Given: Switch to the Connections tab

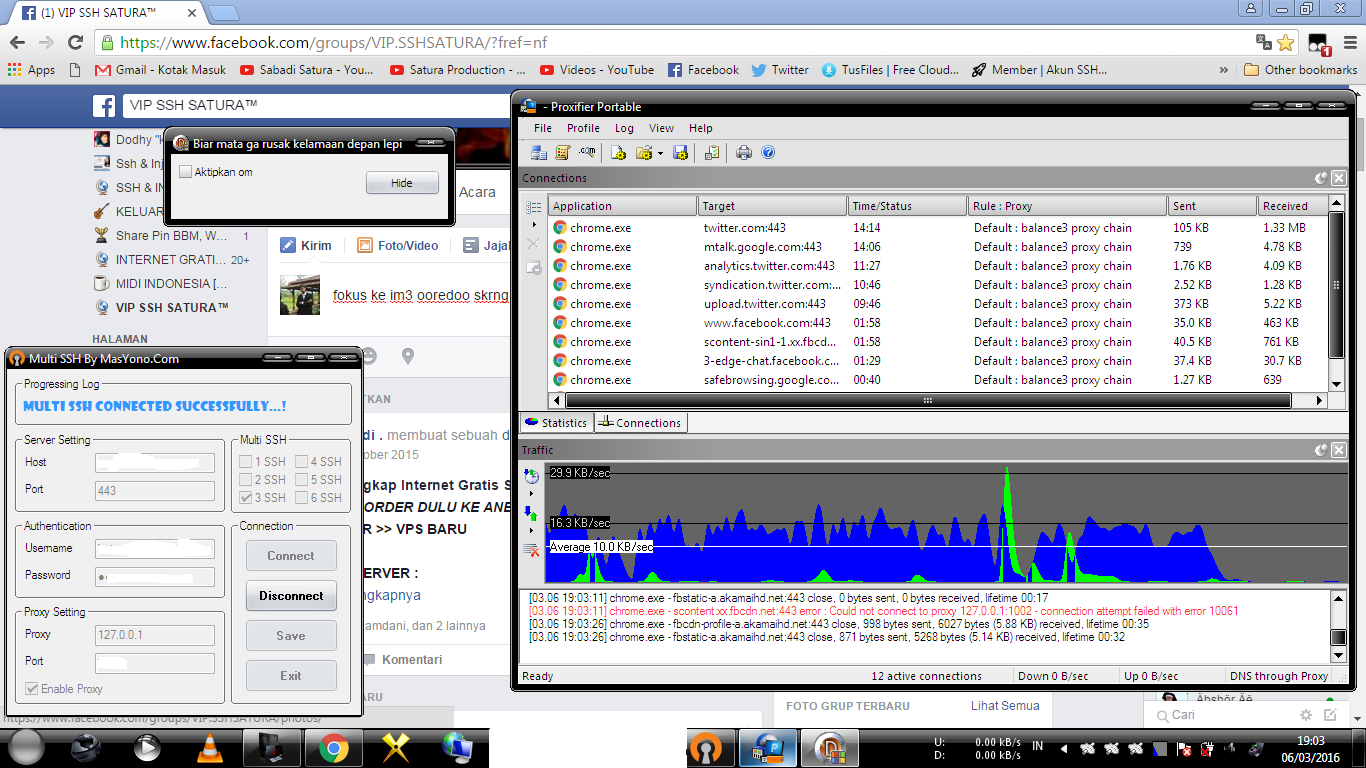Looking at the screenshot, I should pos(639,423).
